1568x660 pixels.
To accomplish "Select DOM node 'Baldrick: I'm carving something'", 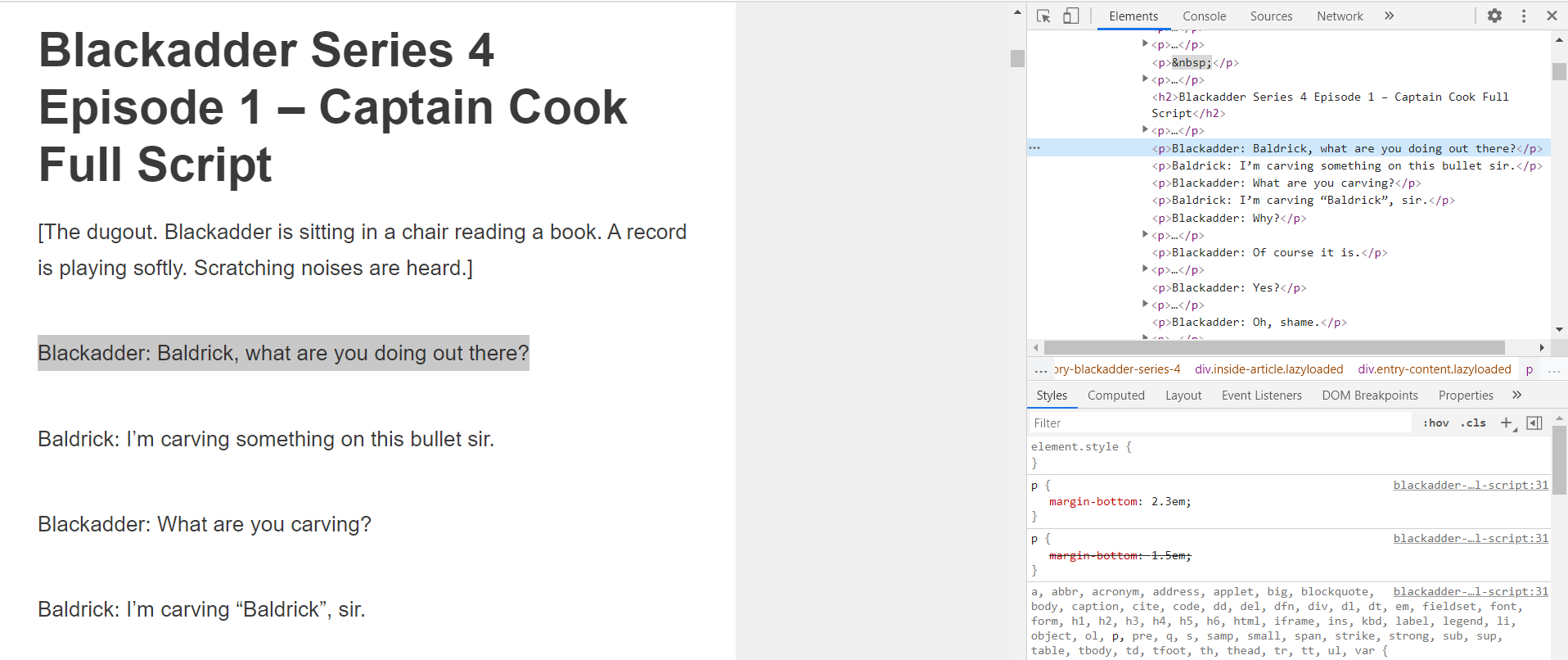I will coord(1346,165).
